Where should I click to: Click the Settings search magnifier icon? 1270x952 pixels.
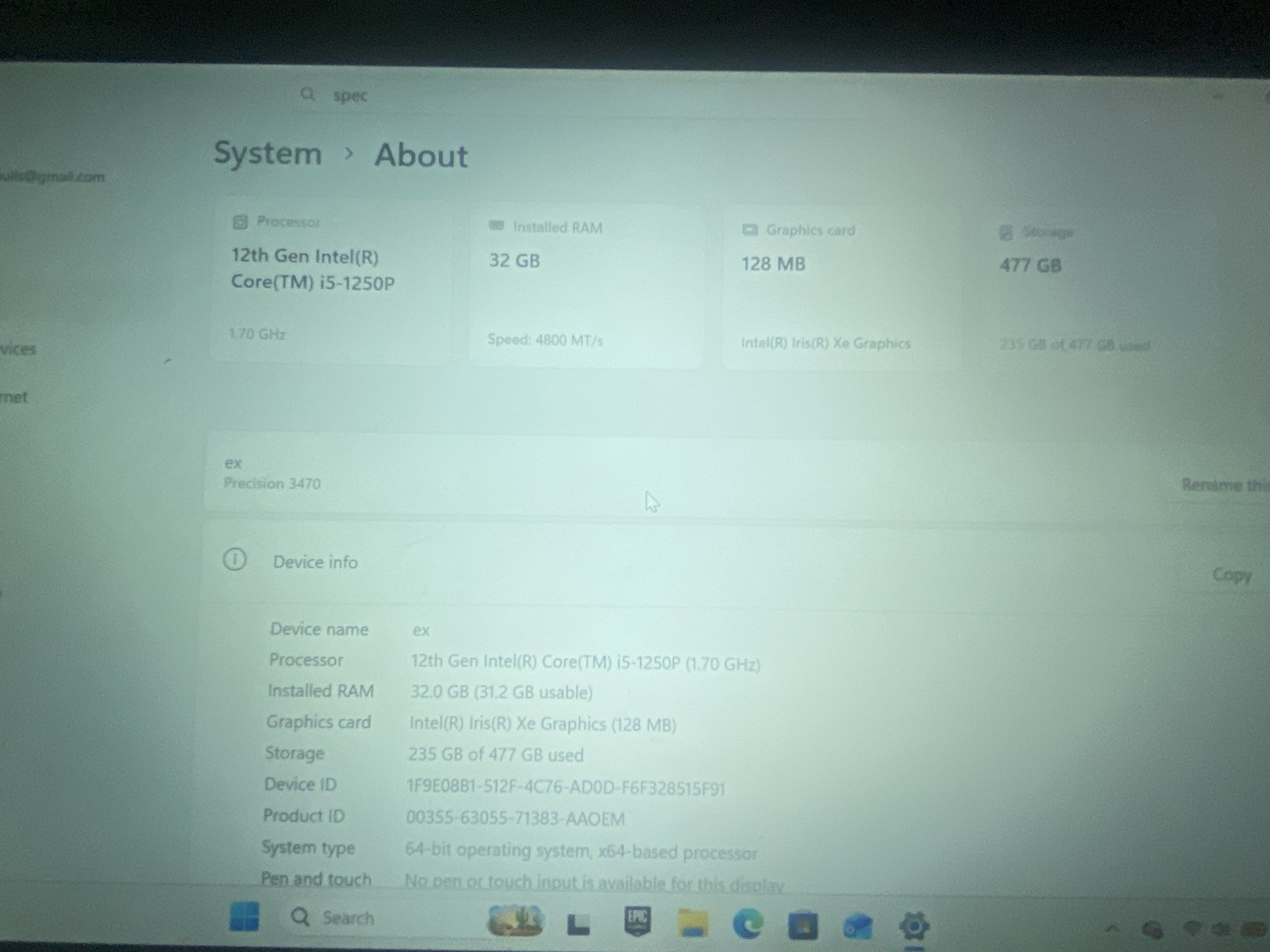308,94
